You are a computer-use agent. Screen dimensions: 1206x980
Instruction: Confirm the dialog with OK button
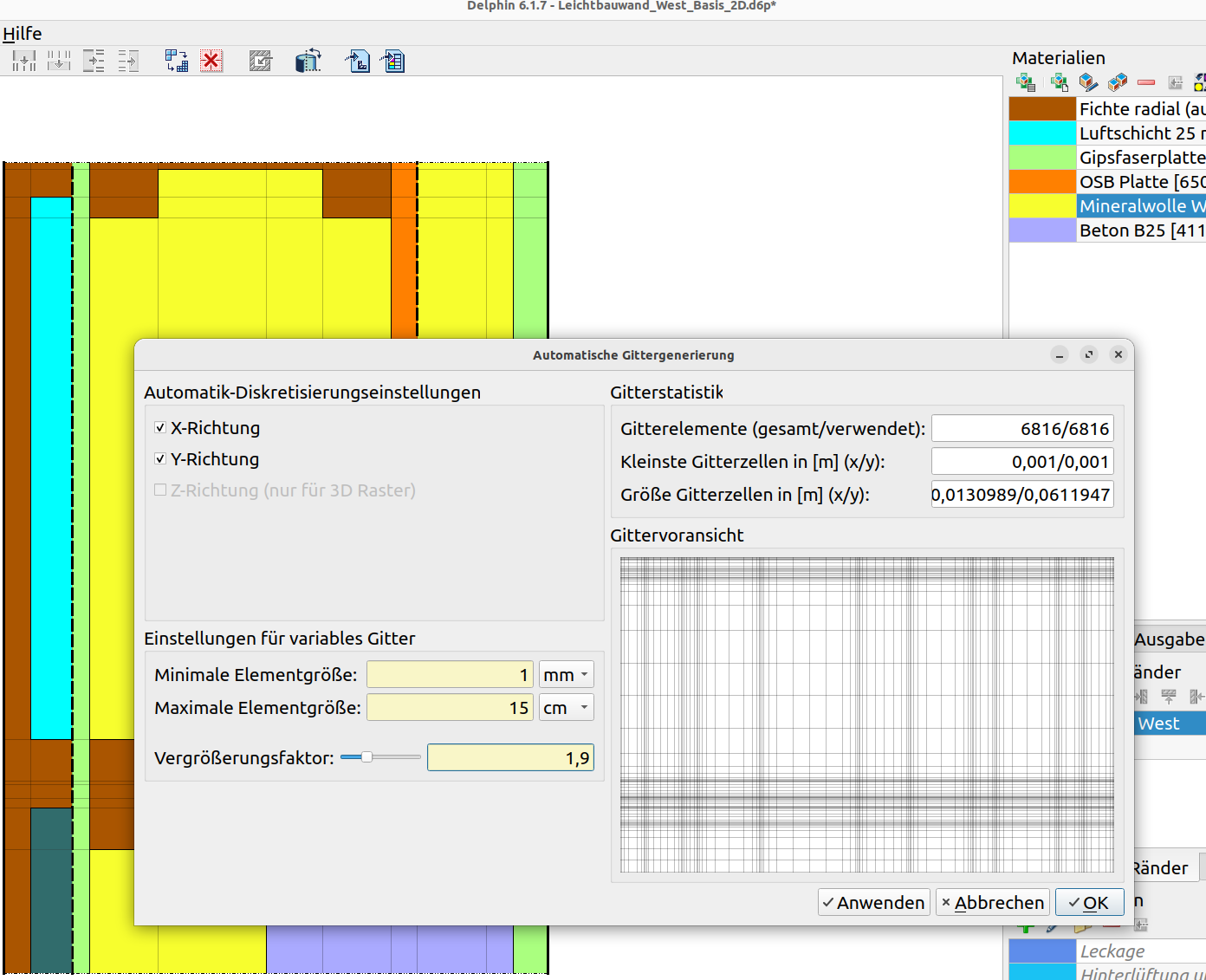click(x=1089, y=902)
